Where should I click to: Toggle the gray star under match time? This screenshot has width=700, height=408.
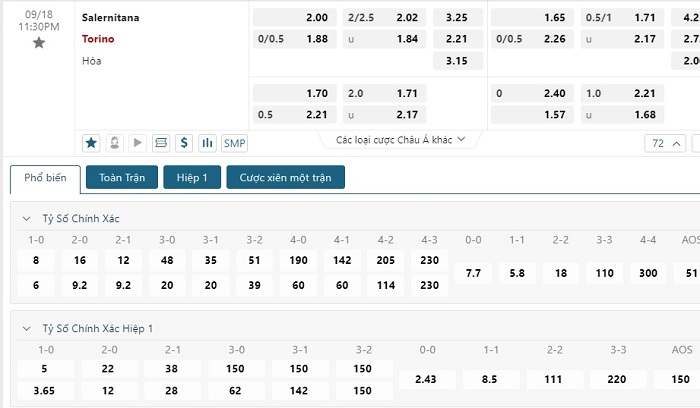pos(39,43)
